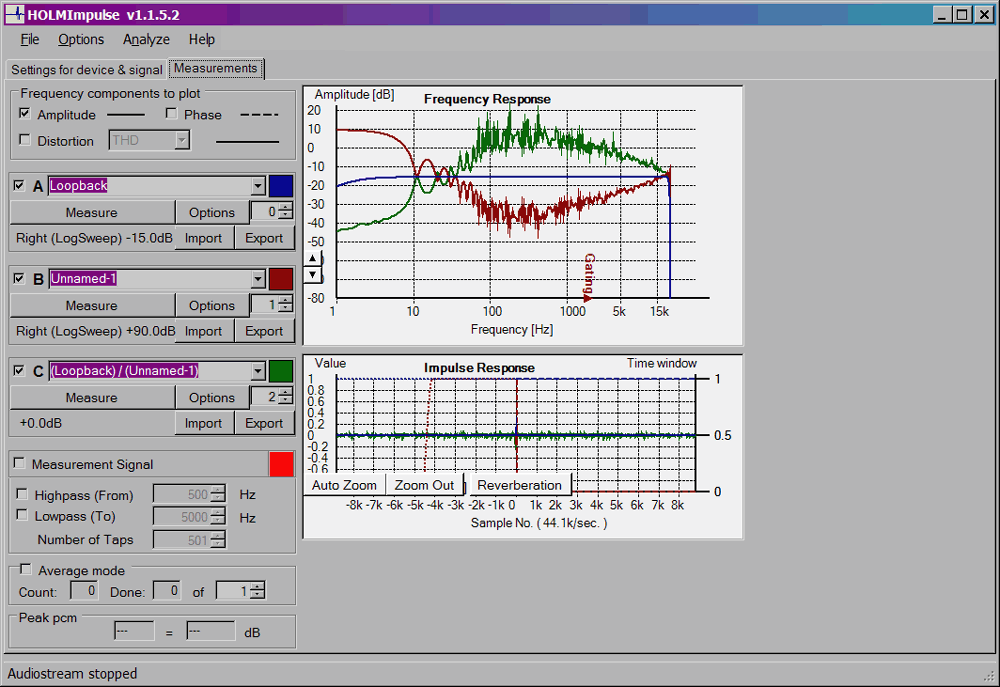This screenshot has height=687, width=1000.
Task: Click Measure button for channel A
Action: point(92,212)
